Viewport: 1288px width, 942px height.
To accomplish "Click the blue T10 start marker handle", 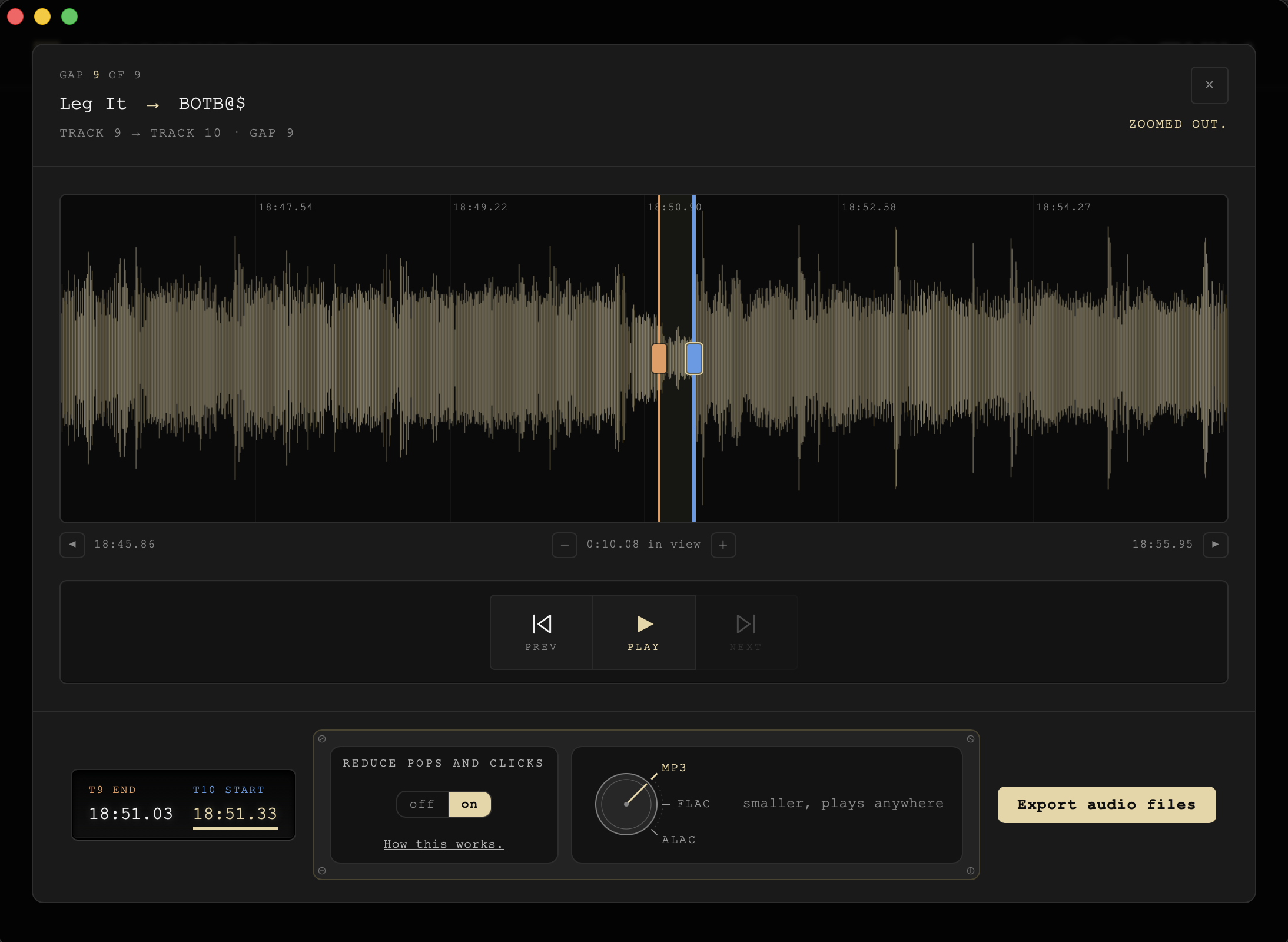I will pos(694,359).
